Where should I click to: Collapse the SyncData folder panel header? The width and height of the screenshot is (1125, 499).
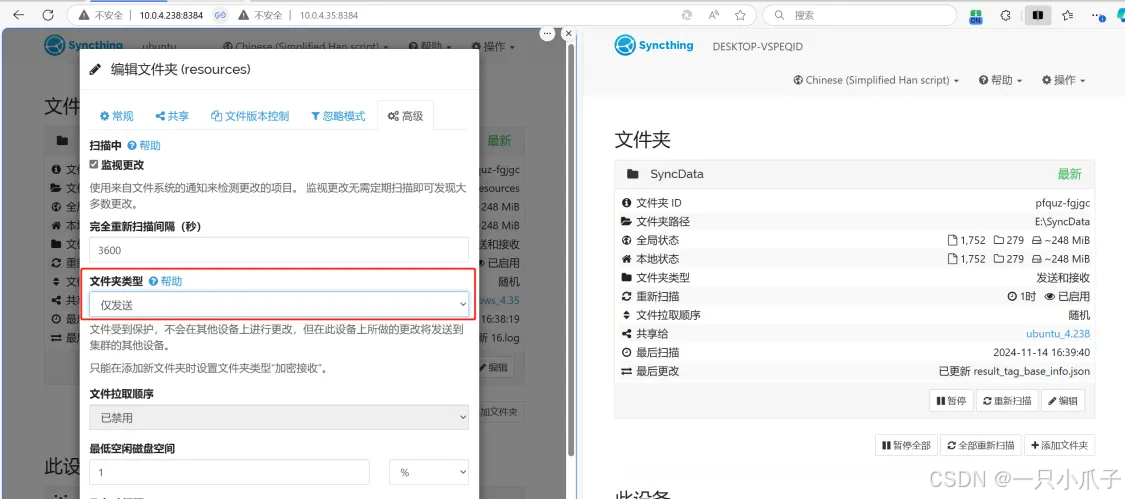click(x=855, y=174)
